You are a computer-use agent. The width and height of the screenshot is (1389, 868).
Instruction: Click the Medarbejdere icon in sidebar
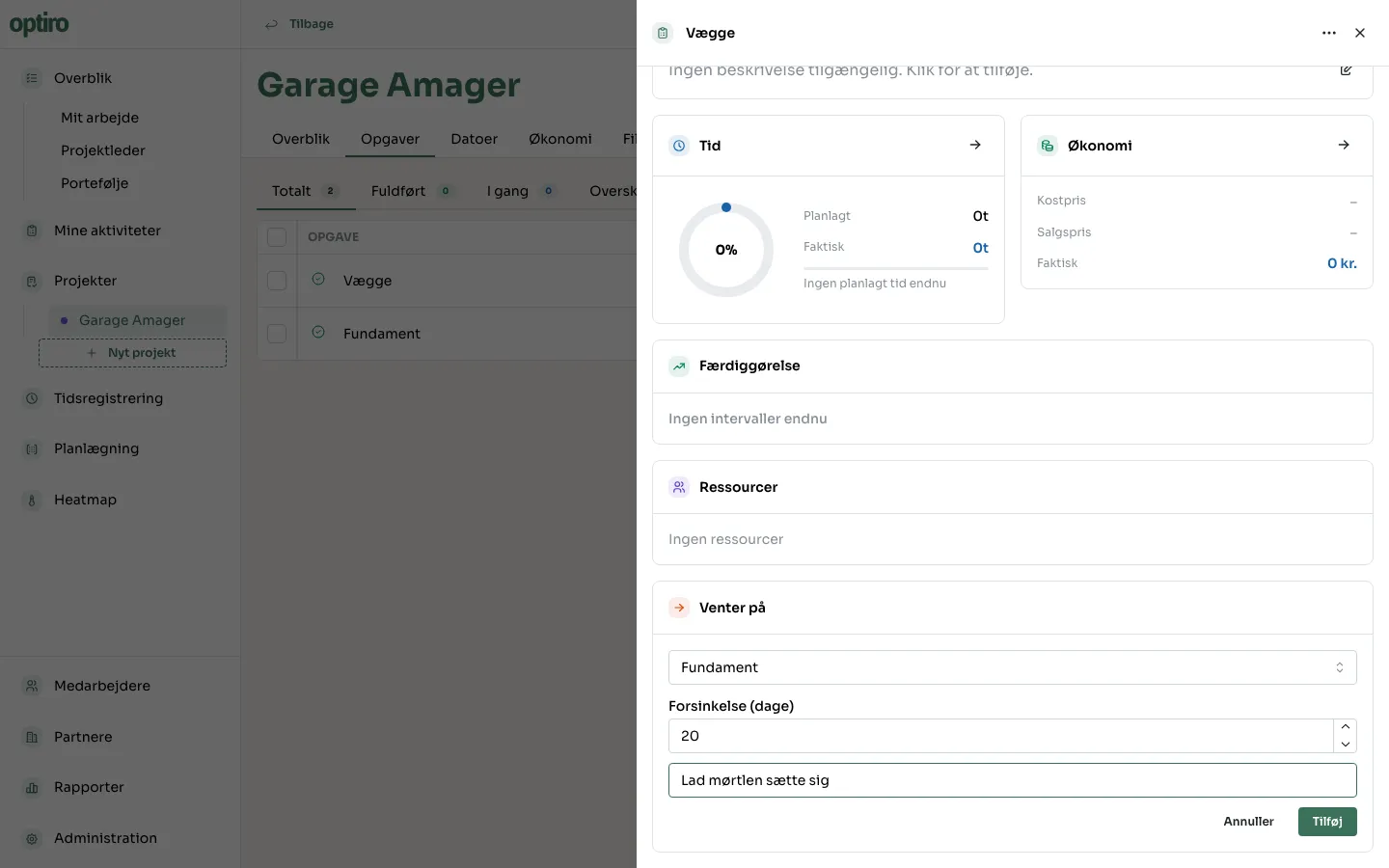click(x=32, y=686)
